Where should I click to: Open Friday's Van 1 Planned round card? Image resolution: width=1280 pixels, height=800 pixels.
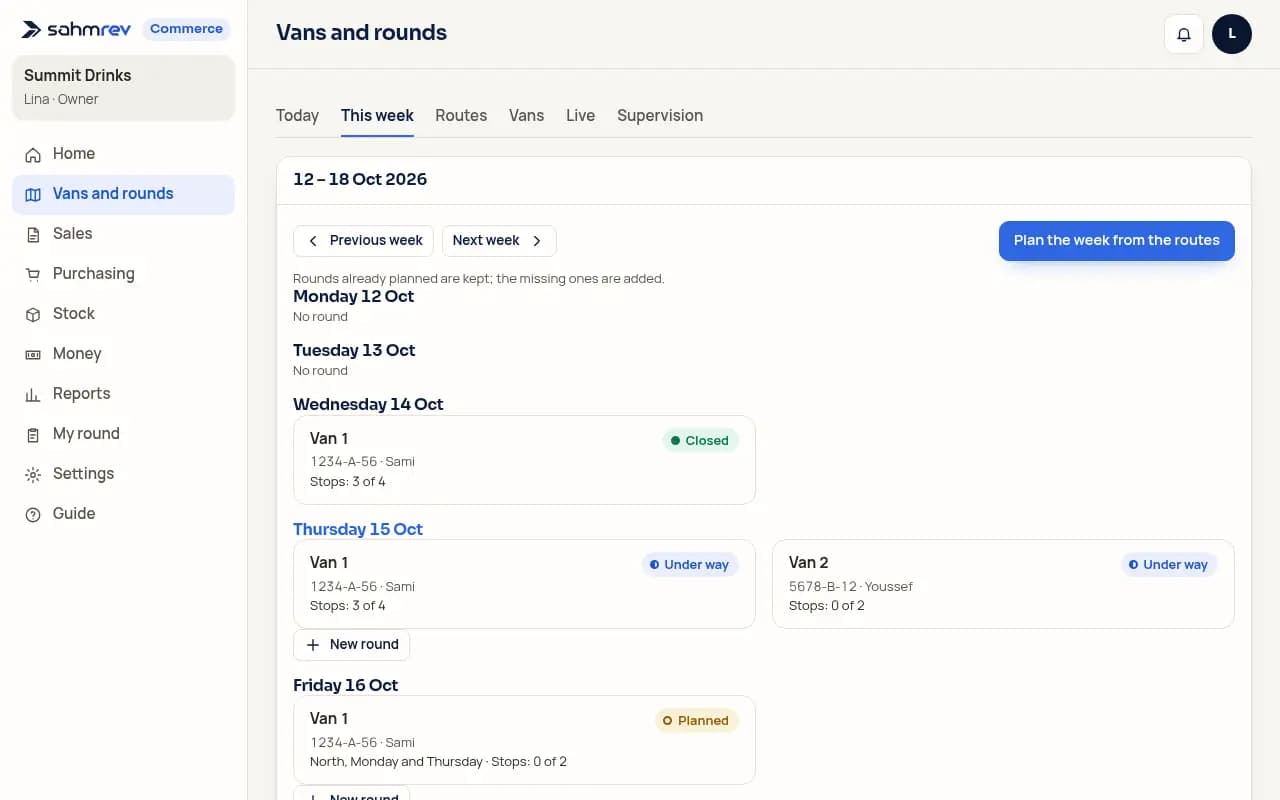coord(524,740)
